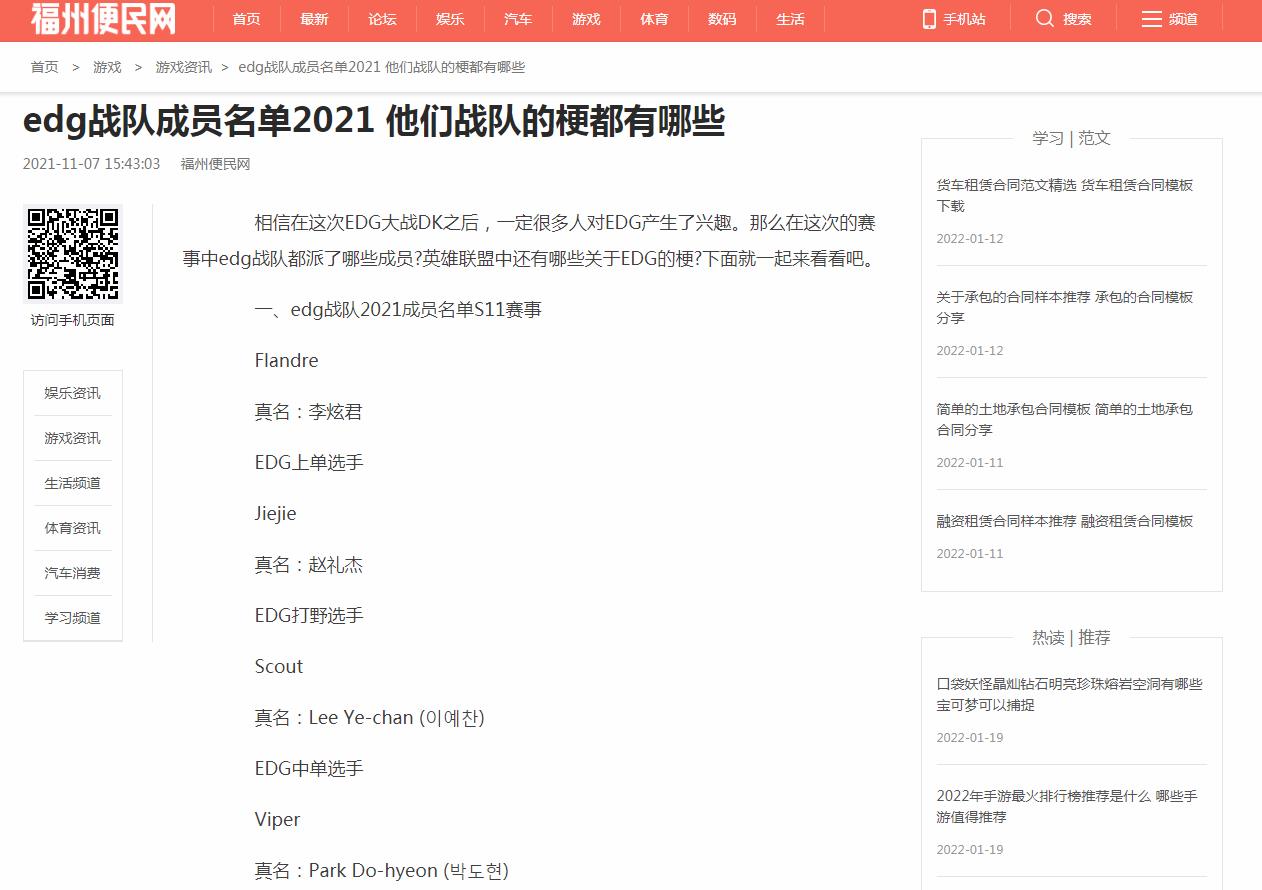Open the 体育 navigation tab
This screenshot has height=890, width=1262.
click(654, 19)
